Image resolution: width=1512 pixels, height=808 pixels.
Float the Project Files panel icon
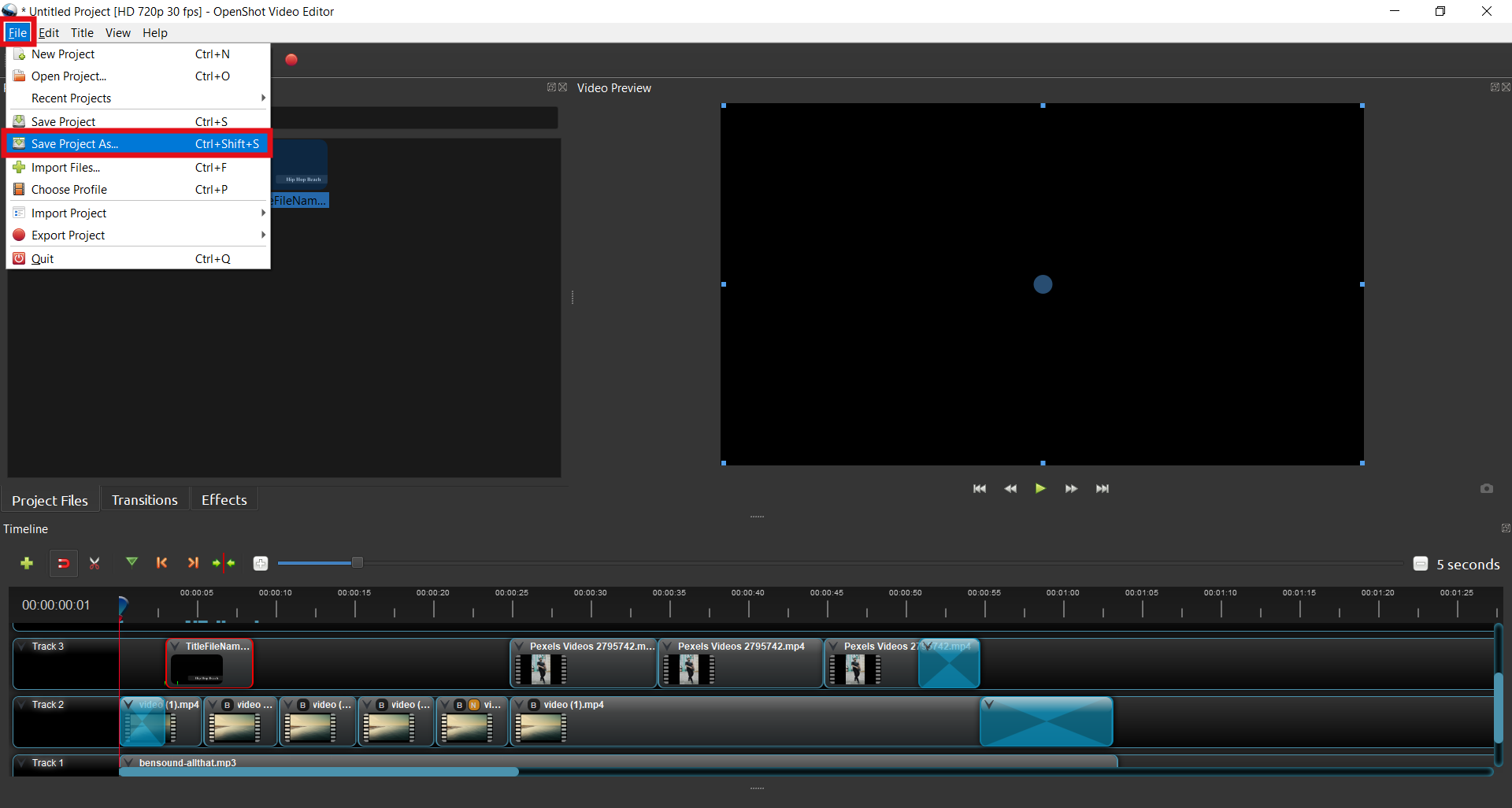(x=551, y=87)
